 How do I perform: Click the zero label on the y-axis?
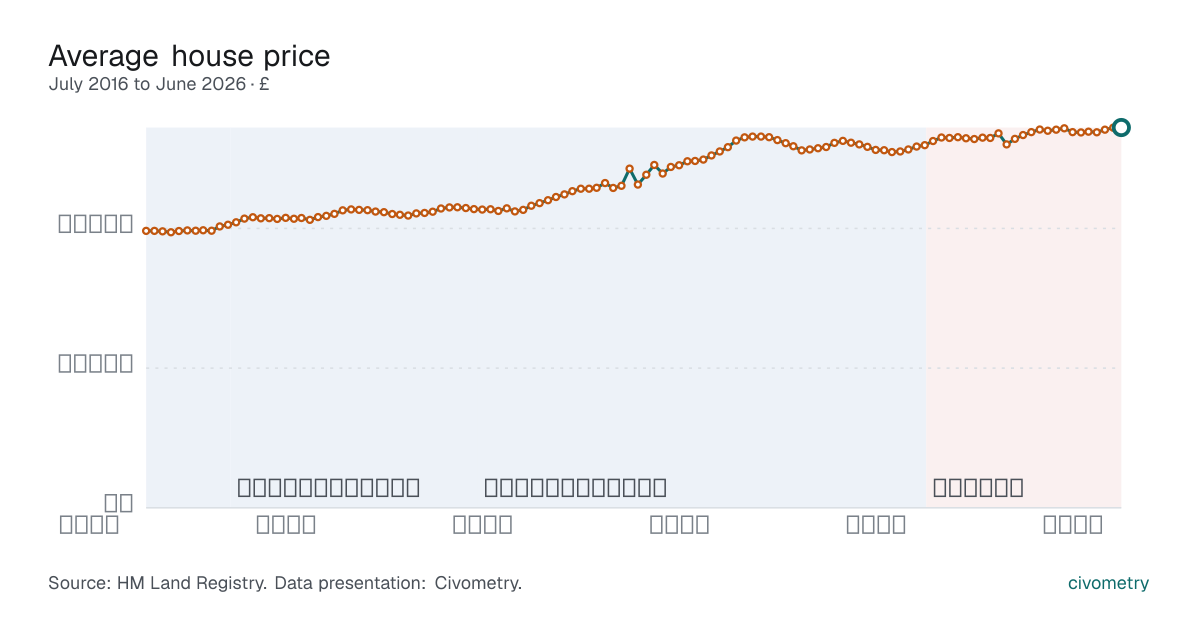(x=119, y=503)
